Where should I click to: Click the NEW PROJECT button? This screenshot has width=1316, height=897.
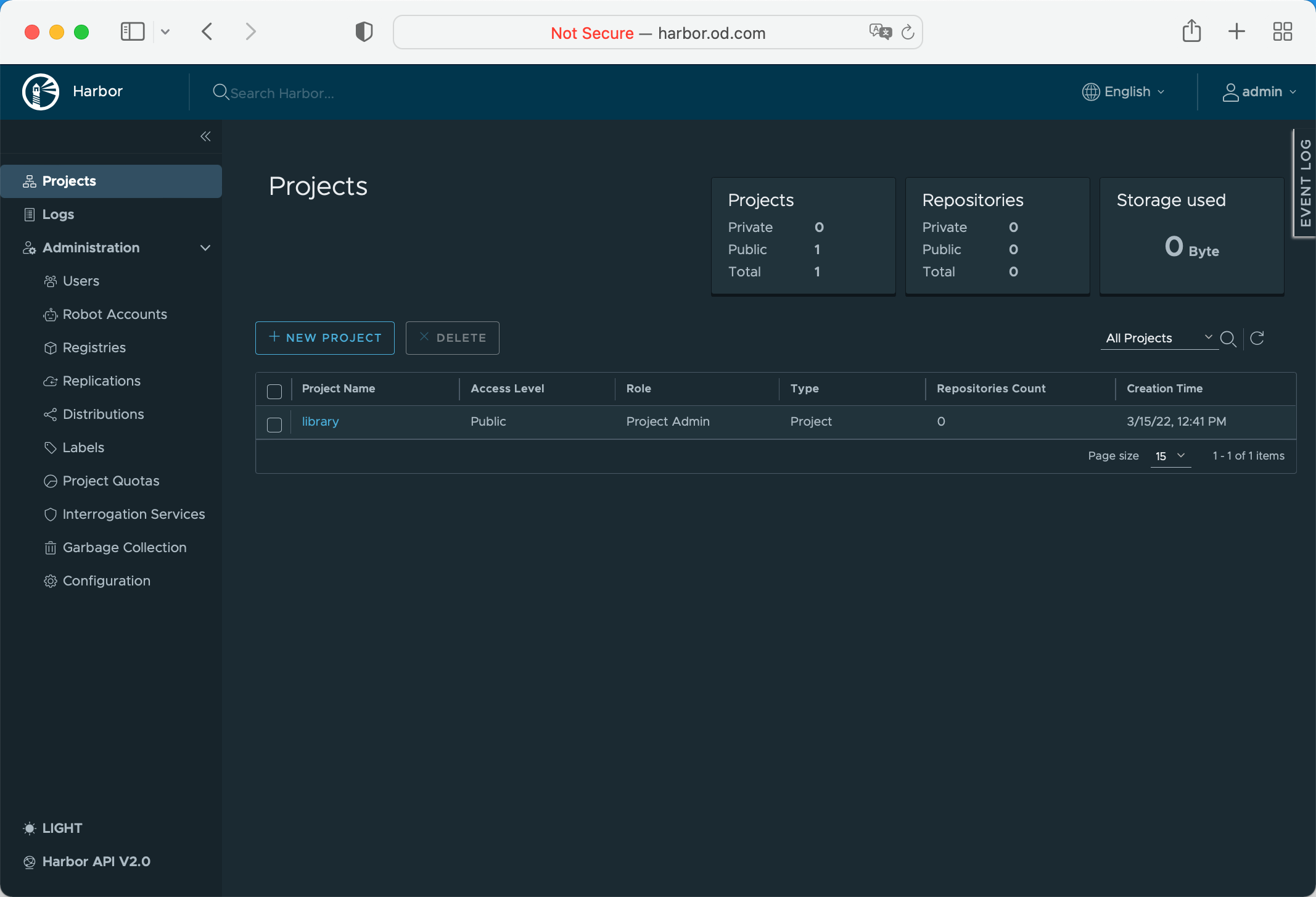(324, 337)
